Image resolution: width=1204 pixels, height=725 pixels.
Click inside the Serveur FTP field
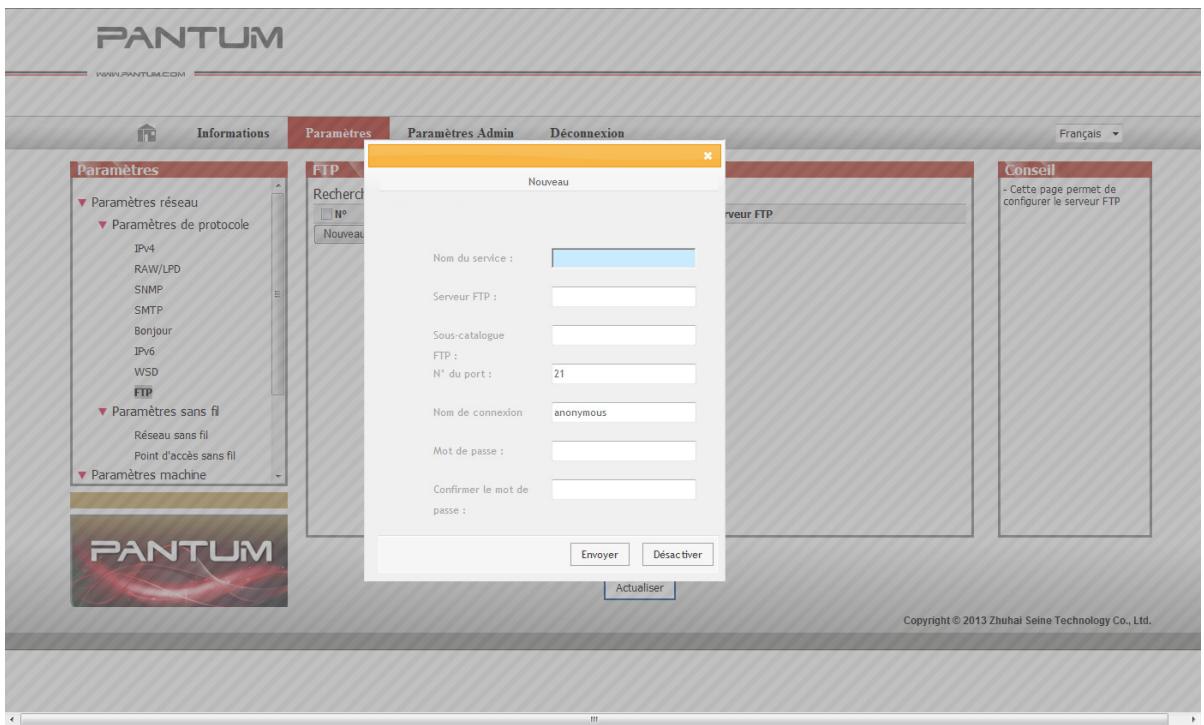621,296
